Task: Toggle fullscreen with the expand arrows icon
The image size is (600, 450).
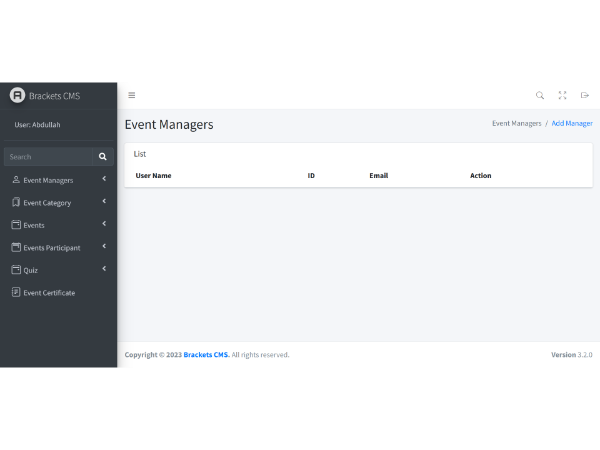Action: point(562,95)
